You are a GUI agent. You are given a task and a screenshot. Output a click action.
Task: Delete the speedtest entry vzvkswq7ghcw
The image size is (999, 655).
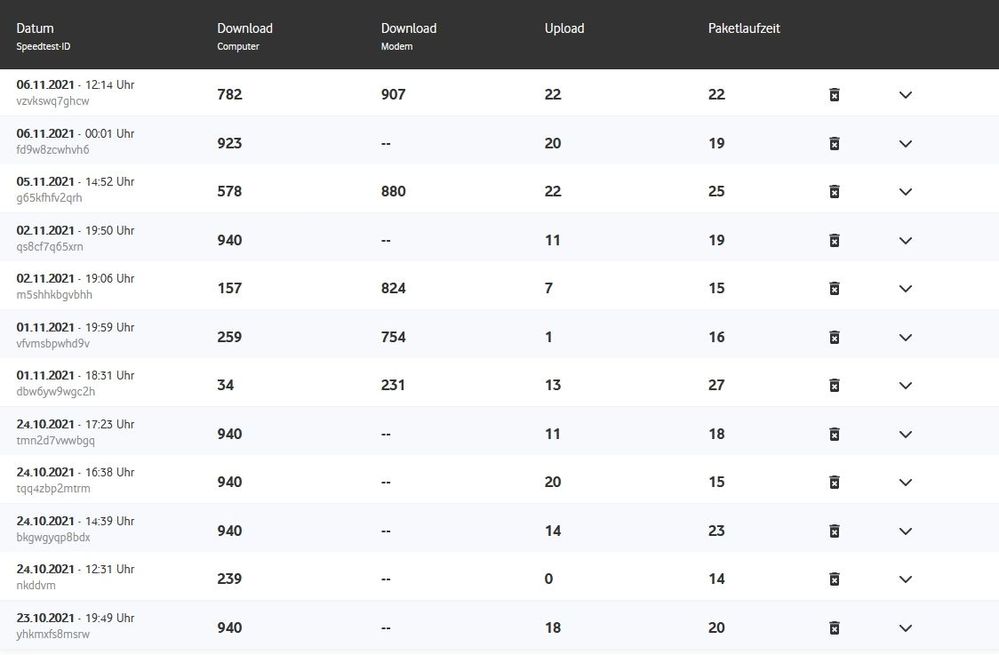pyautogui.click(x=834, y=95)
